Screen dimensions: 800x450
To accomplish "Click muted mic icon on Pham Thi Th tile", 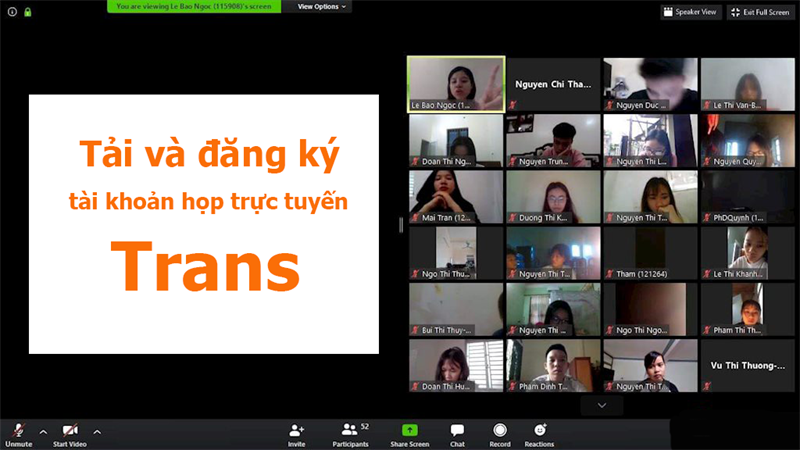I will point(707,330).
